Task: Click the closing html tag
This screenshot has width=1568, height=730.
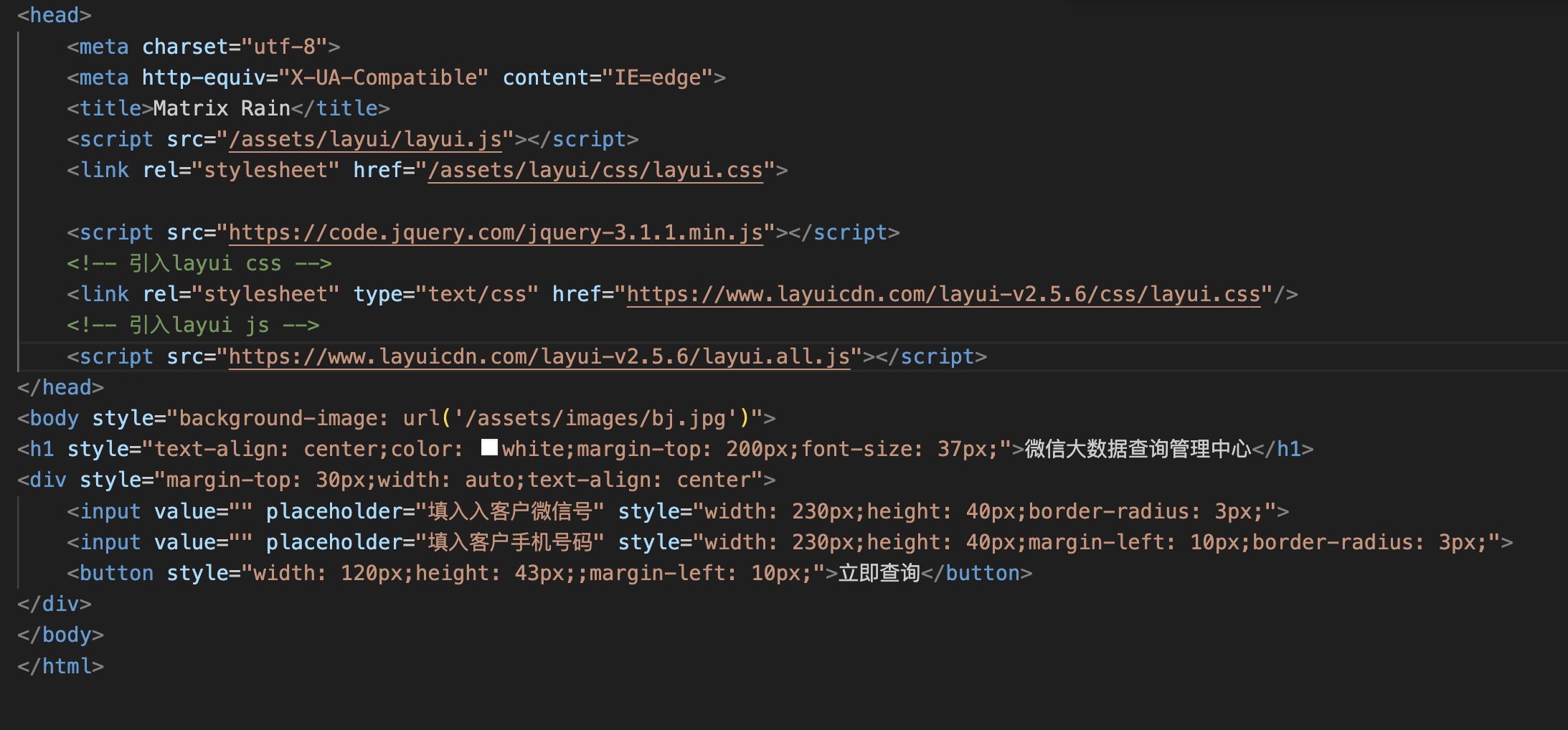Action: [61, 666]
